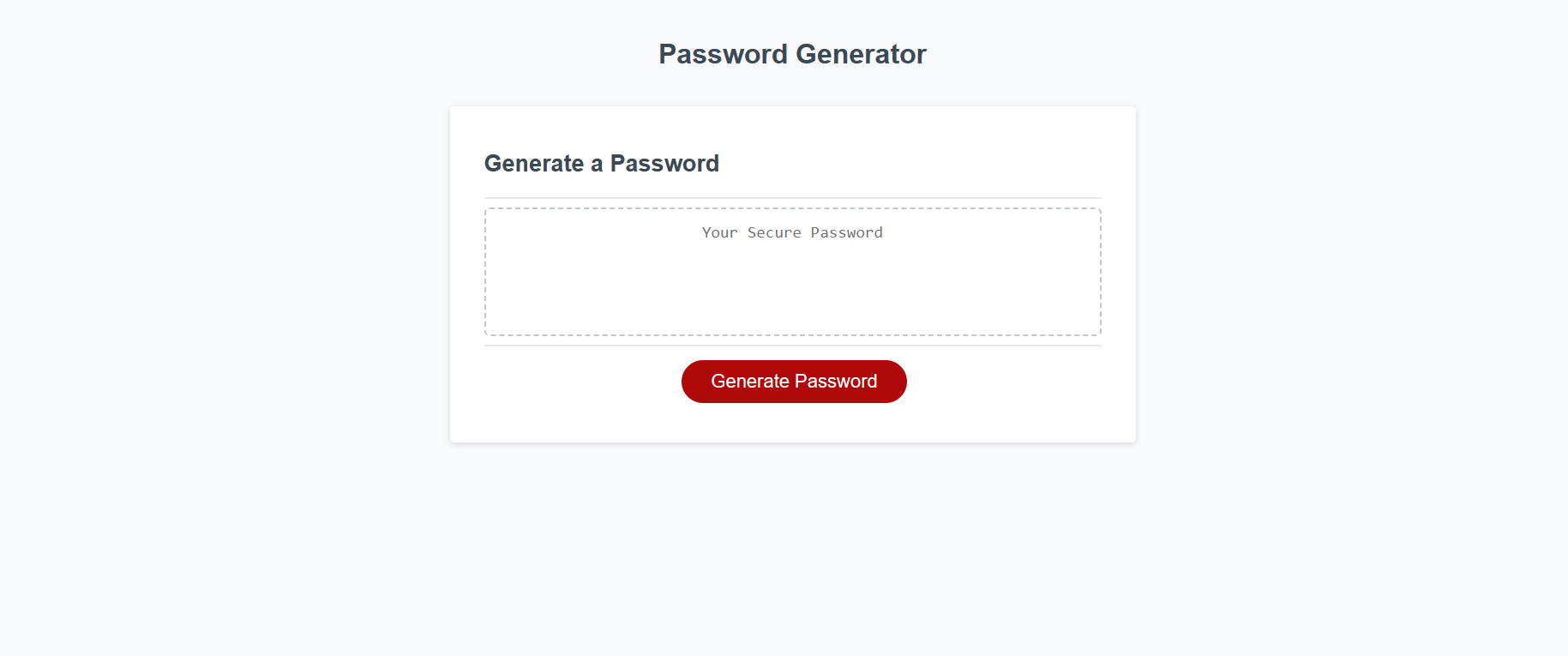Click the placeholder text Your Secure Password
The height and width of the screenshot is (656, 1568).
pos(791,232)
